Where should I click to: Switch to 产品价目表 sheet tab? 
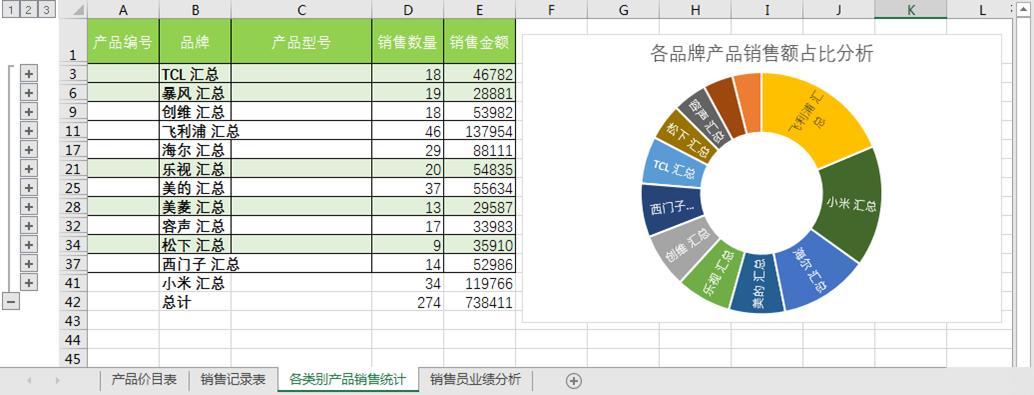click(x=144, y=380)
